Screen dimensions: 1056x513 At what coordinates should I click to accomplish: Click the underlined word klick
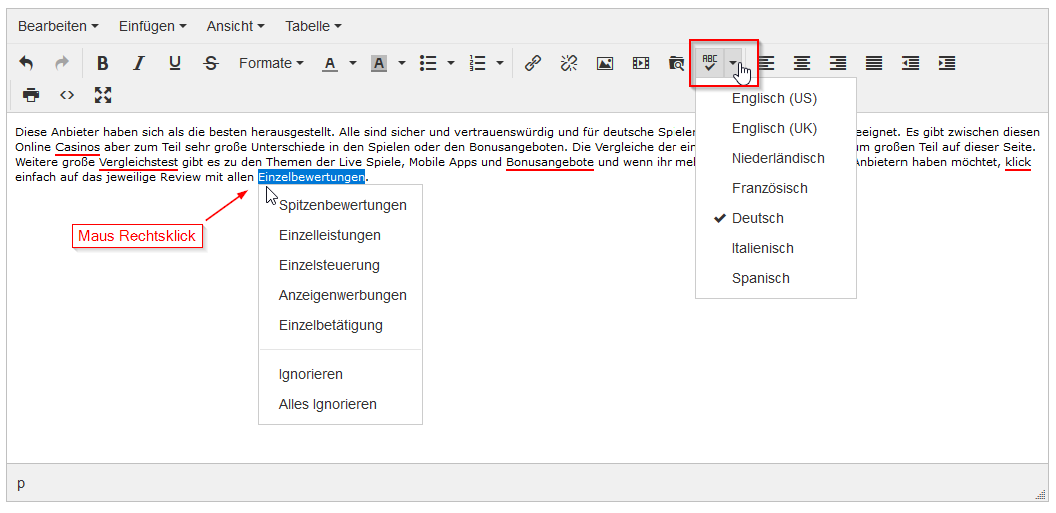(1018, 162)
